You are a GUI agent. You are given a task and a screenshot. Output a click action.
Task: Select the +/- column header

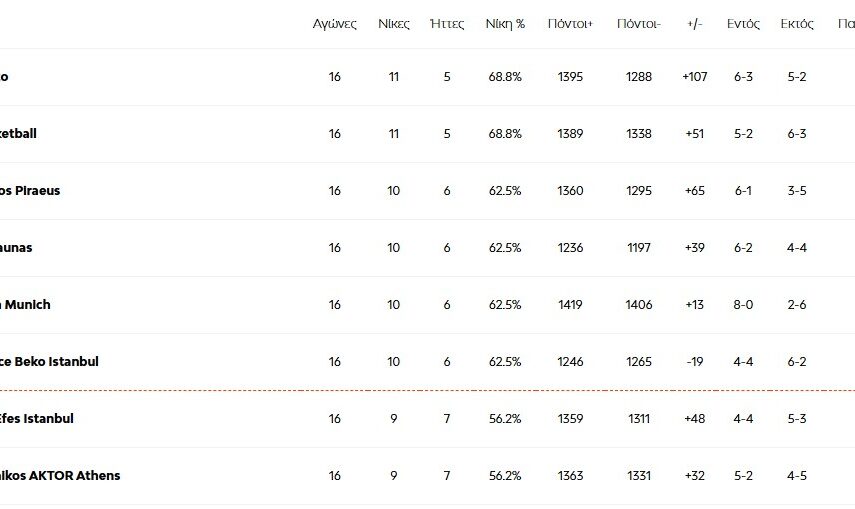click(x=695, y=24)
